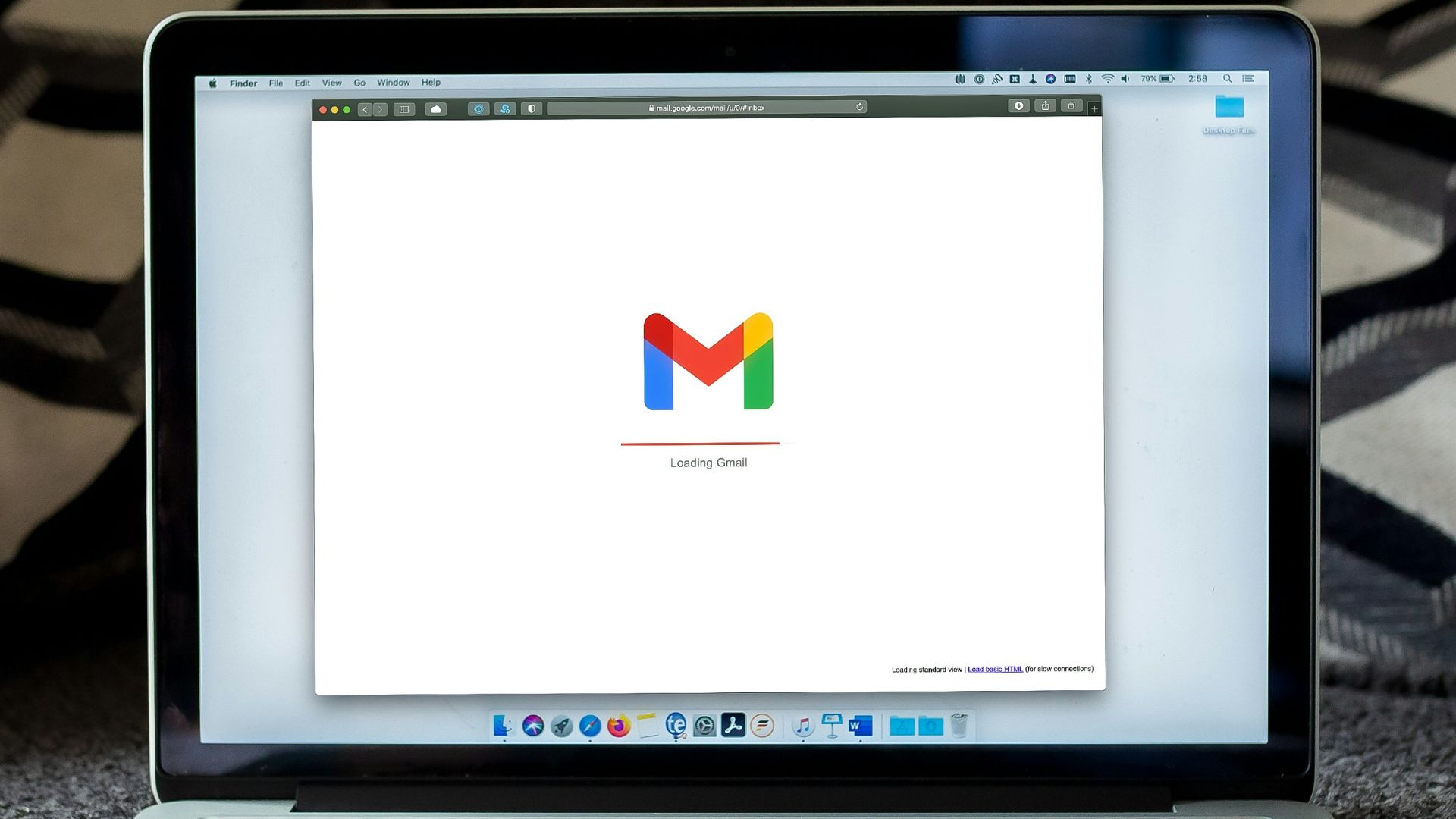This screenshot has width=1456, height=819.
Task: Open the Go menu in menu bar
Action: pos(359,83)
